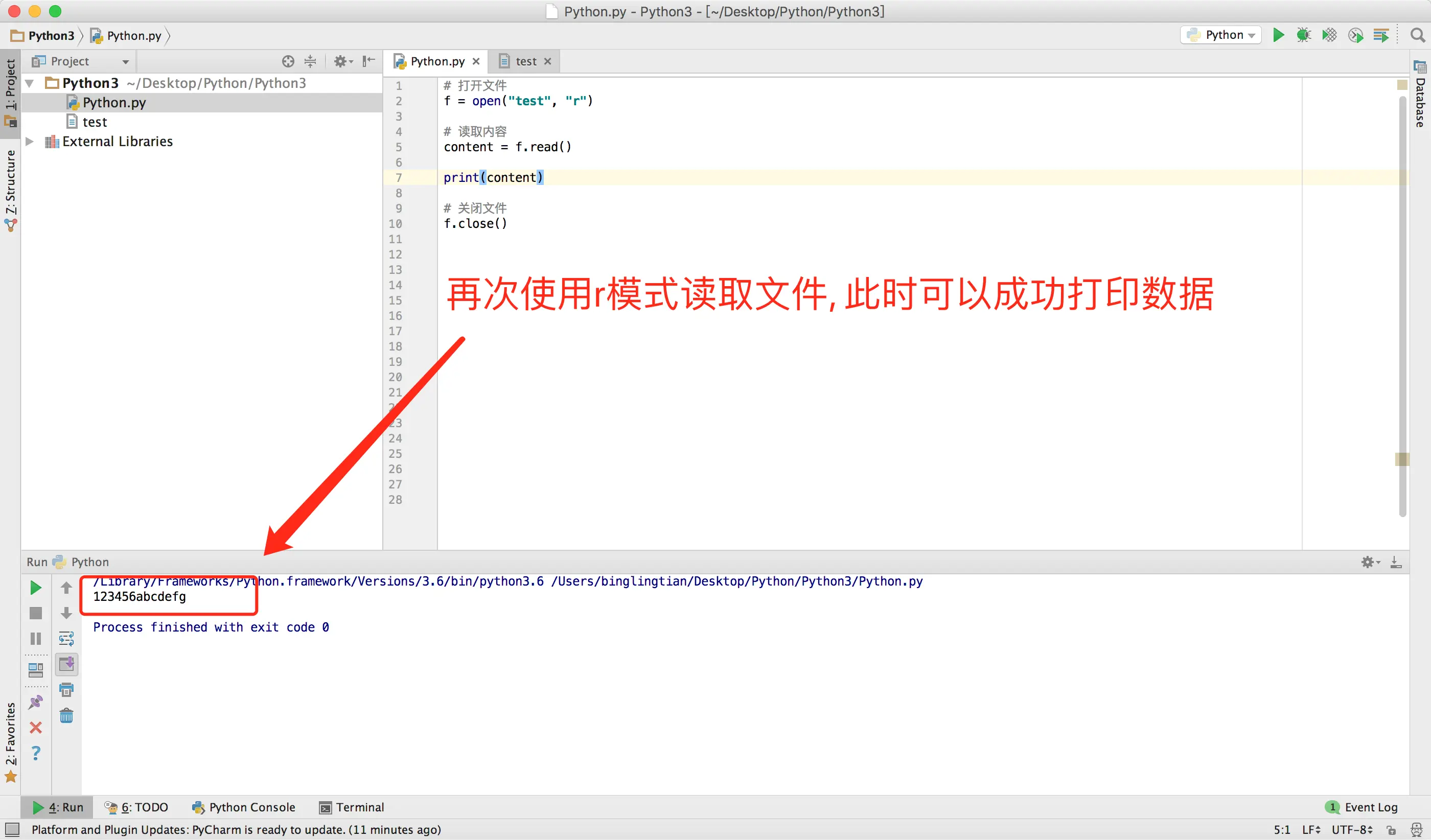Start debugging with the Debug bug icon
1431x840 pixels.
1303,35
